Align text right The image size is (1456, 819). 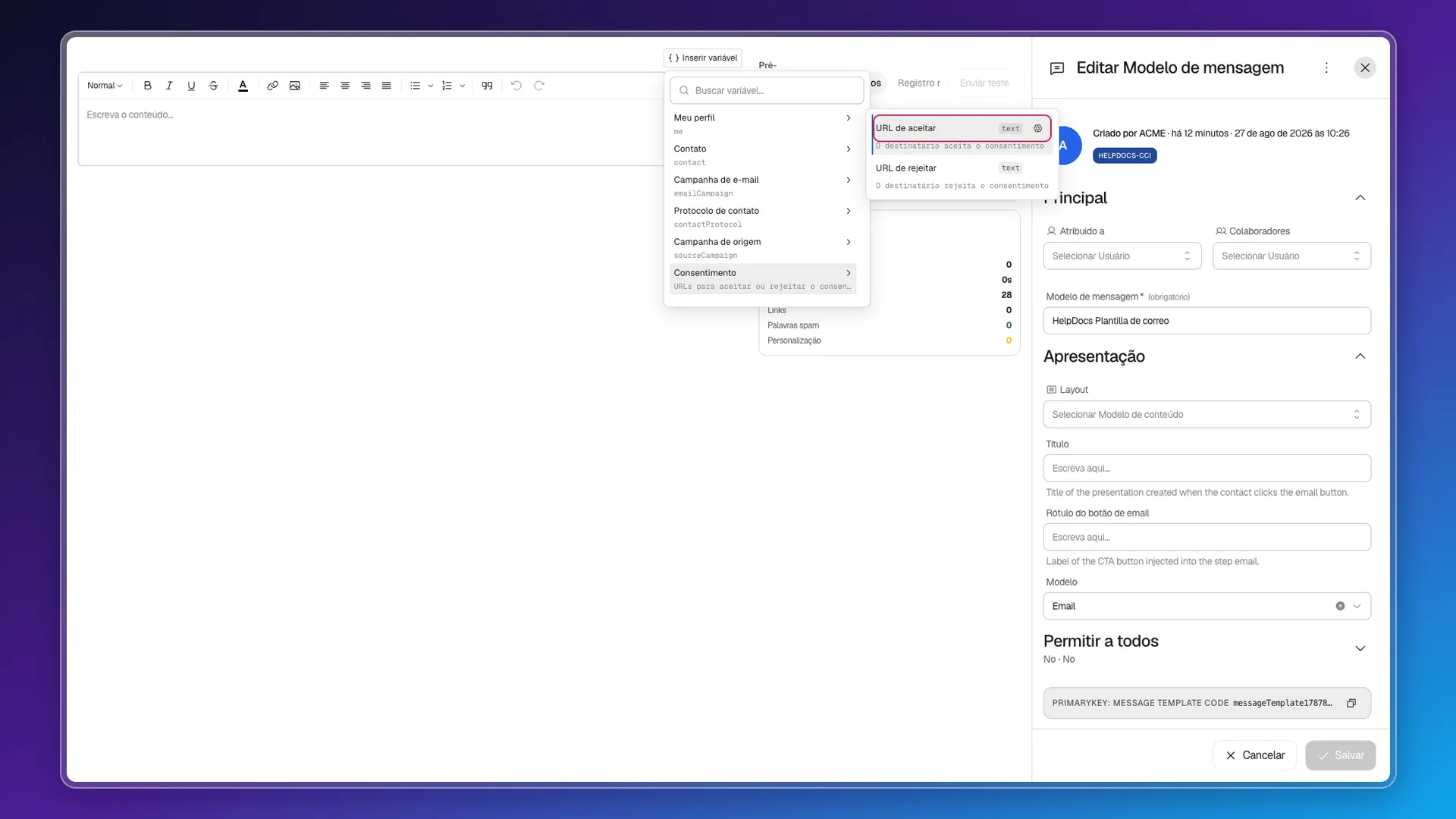click(x=366, y=86)
